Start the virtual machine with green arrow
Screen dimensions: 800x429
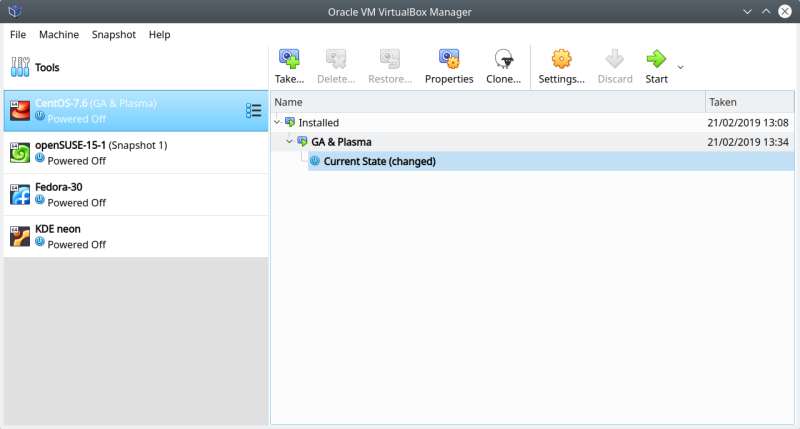tap(656, 59)
